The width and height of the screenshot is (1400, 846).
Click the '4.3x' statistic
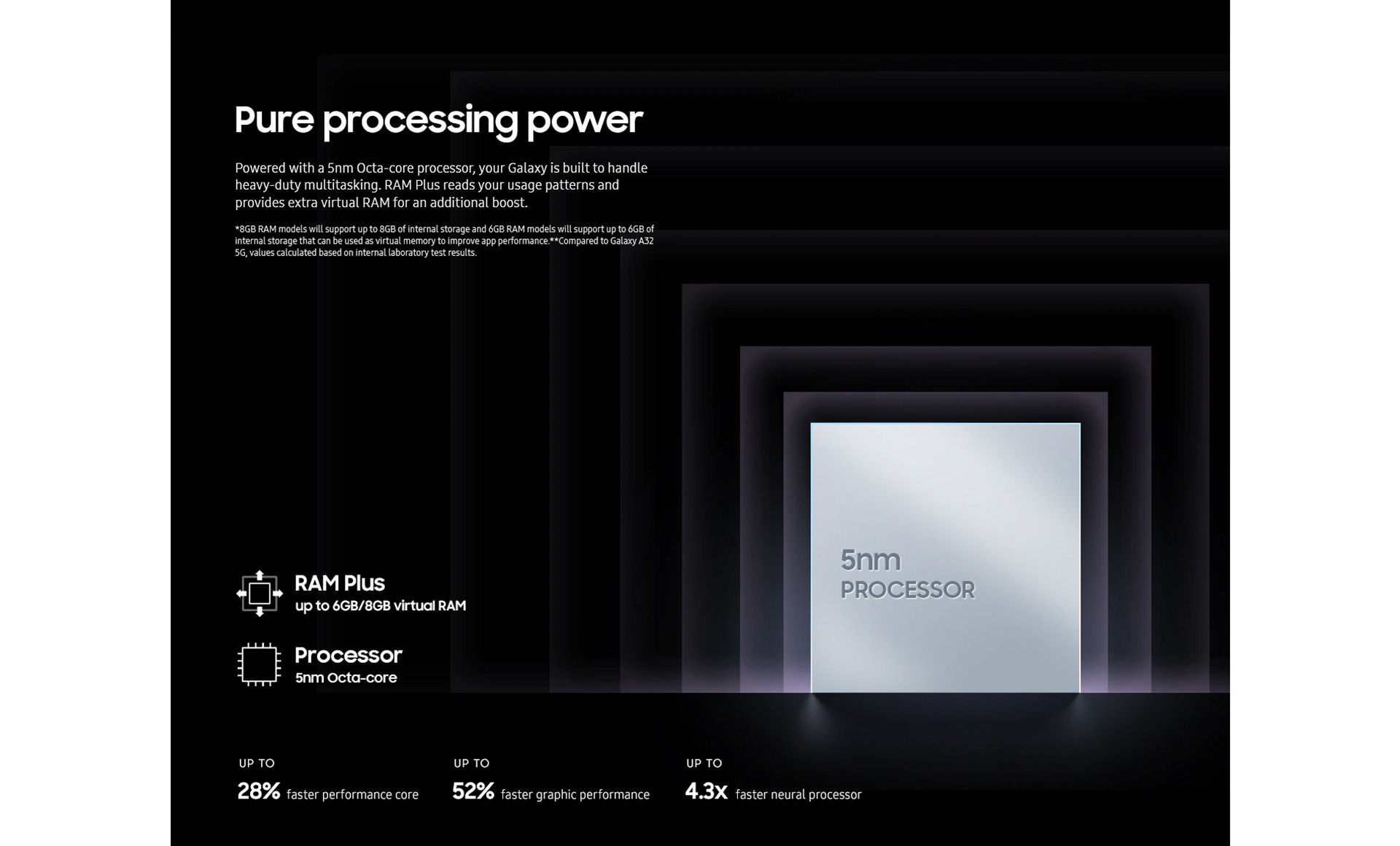706,791
